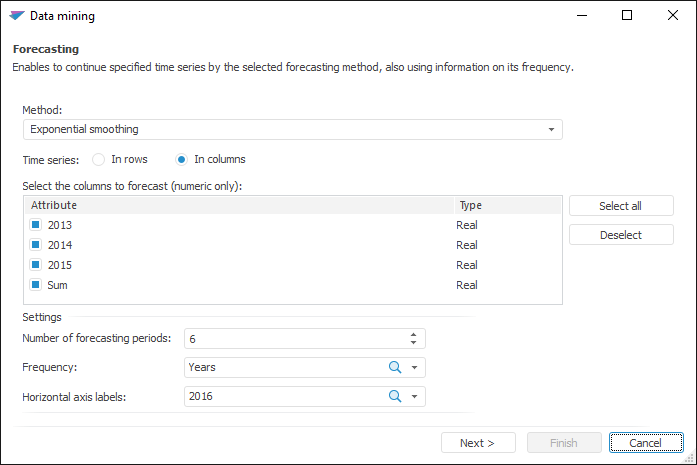
Task: Select the In rows radio button
Action: click(99, 159)
